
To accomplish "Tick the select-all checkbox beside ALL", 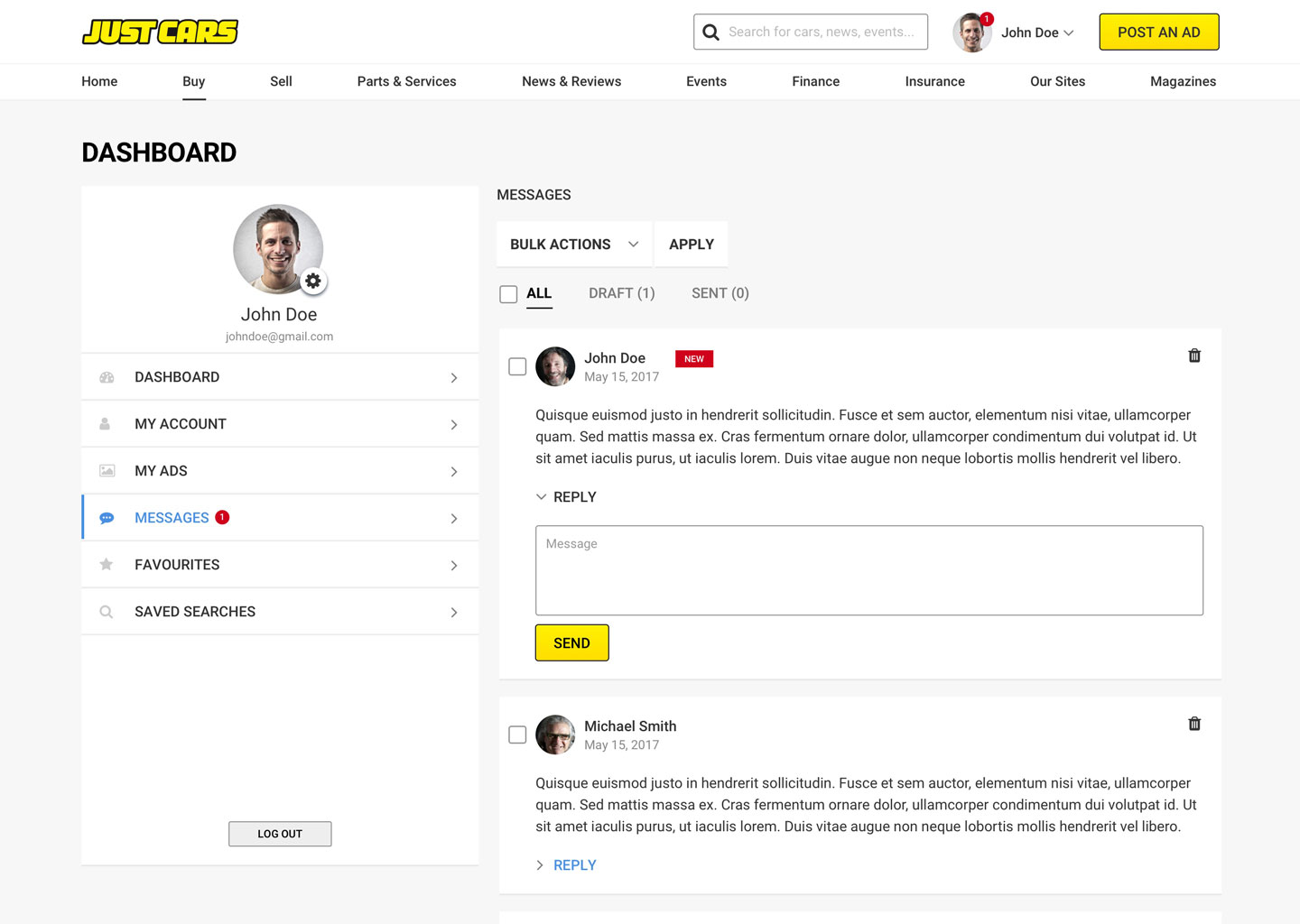I will pos(508,294).
